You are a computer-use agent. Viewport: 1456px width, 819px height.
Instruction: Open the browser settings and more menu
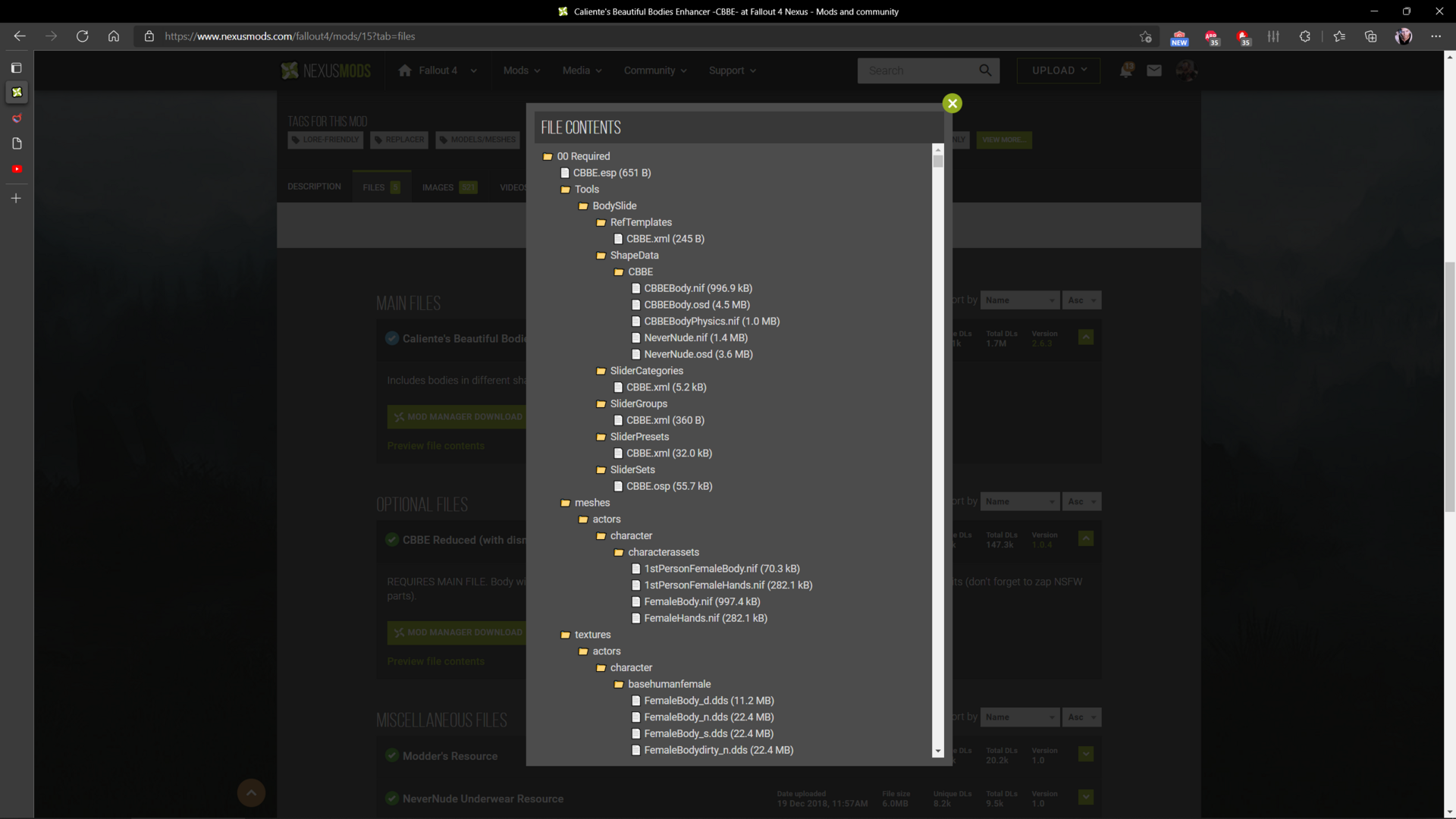tap(1436, 36)
